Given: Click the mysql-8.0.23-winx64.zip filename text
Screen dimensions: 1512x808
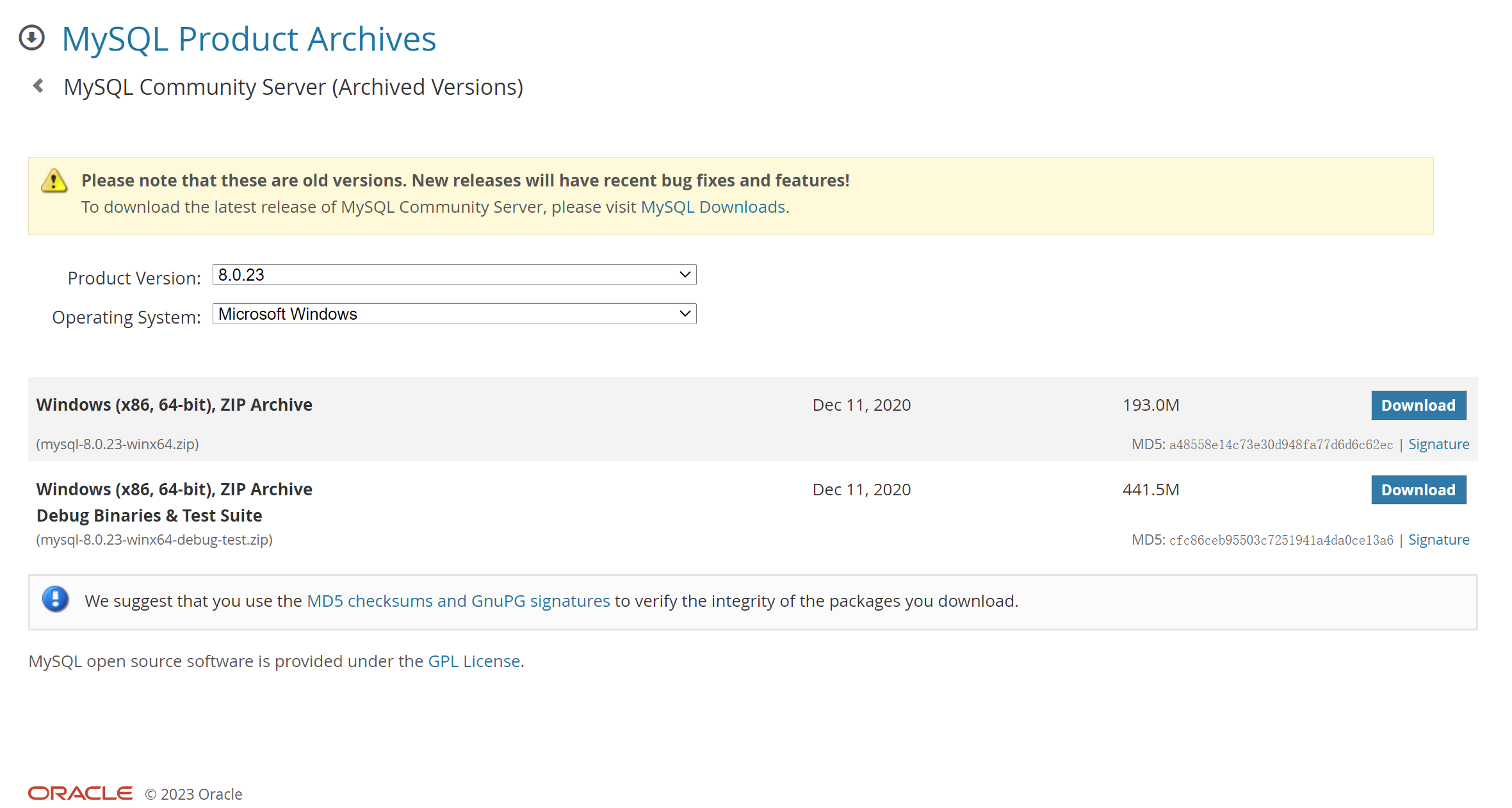Looking at the screenshot, I should 117,445.
